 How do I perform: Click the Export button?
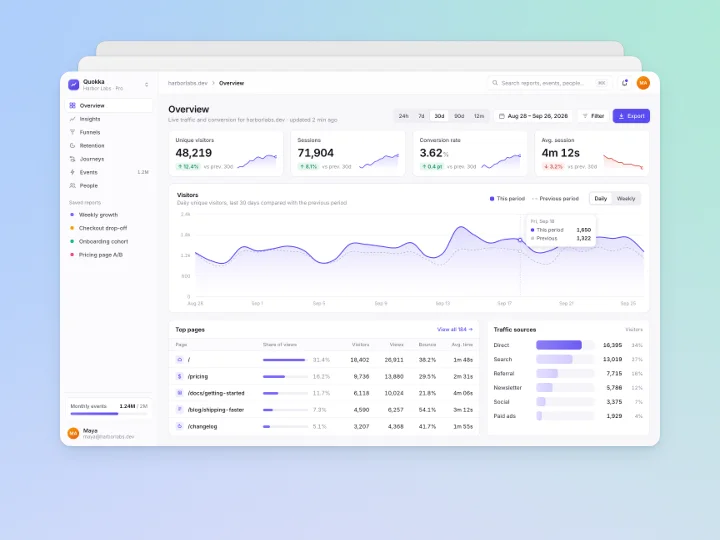[631, 116]
